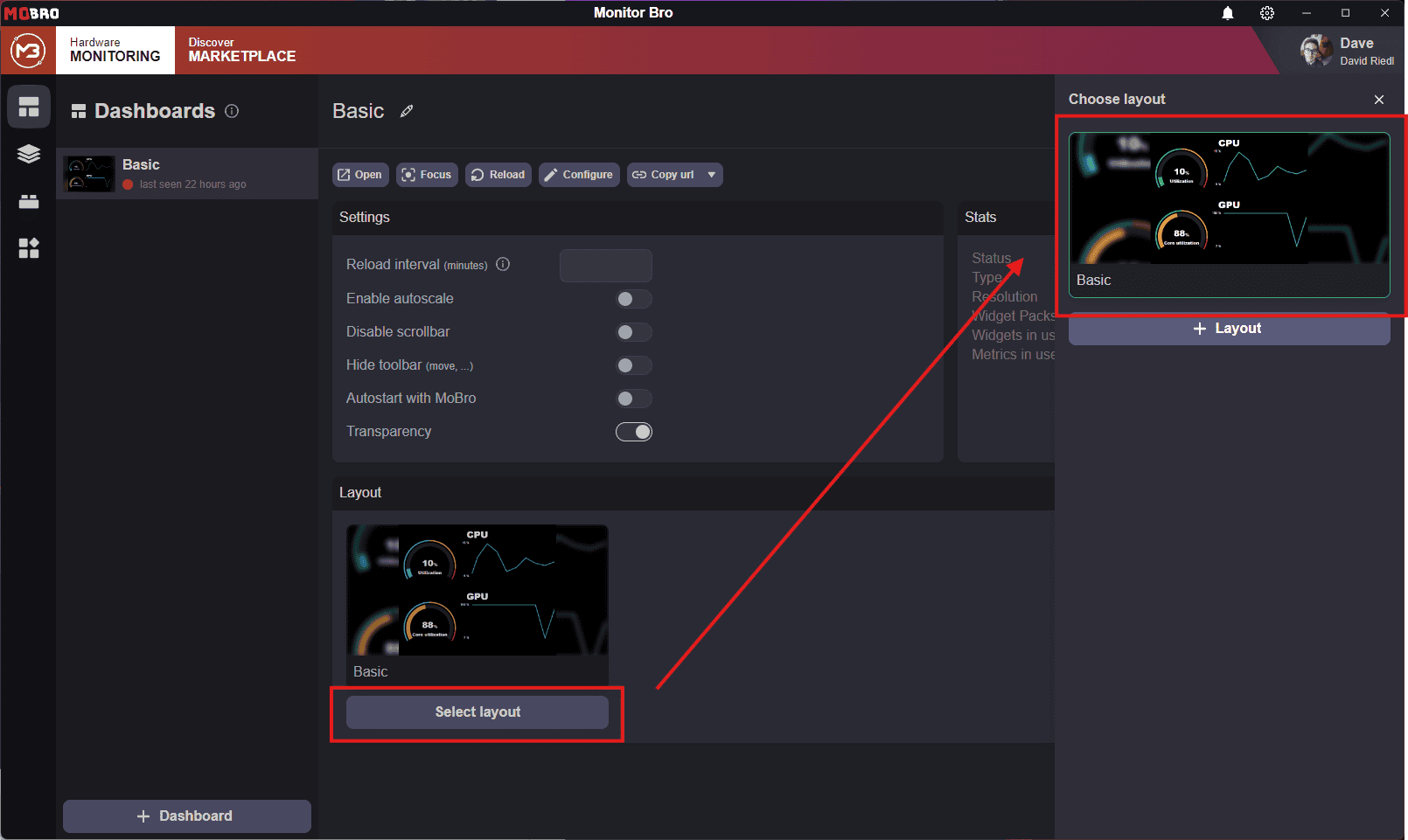
Task: Switch to Hardware Monitoring tab
Action: (115, 50)
